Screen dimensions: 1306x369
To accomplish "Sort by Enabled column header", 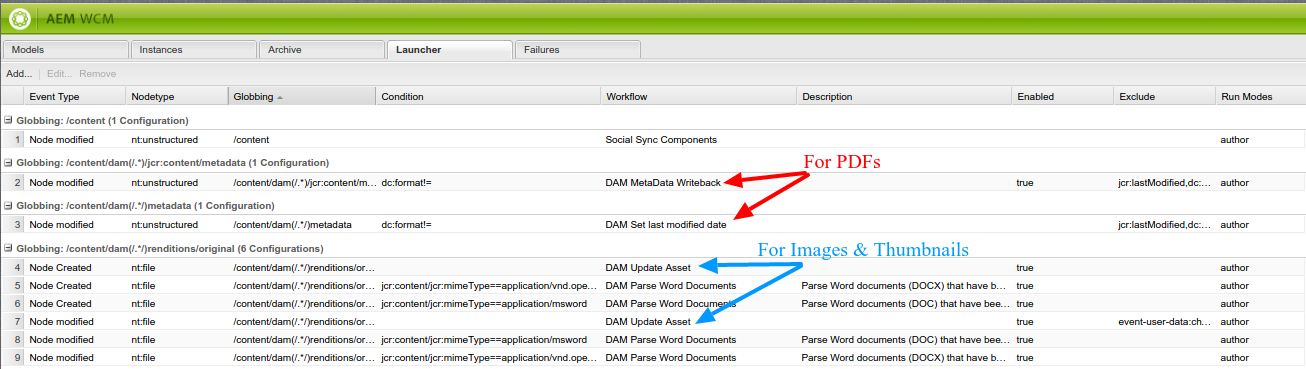I will (x=1063, y=97).
